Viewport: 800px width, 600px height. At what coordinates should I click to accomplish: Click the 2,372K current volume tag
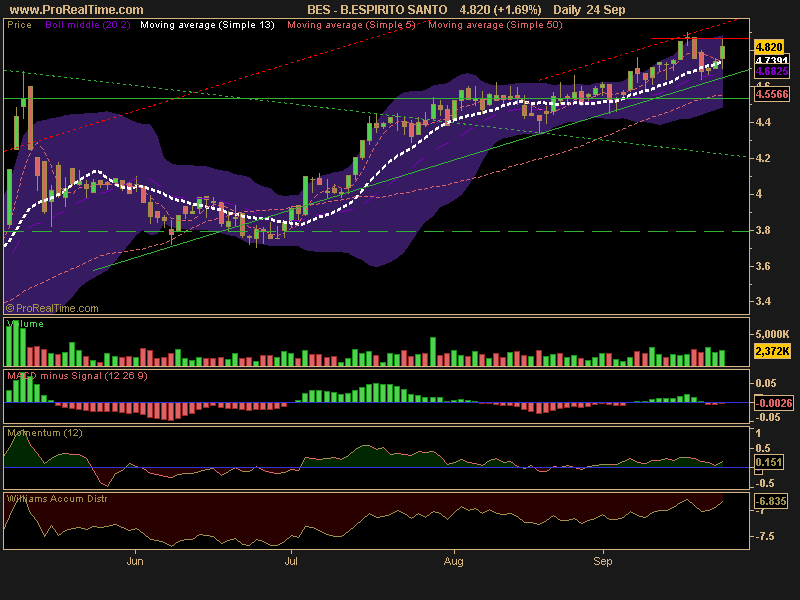[x=772, y=351]
